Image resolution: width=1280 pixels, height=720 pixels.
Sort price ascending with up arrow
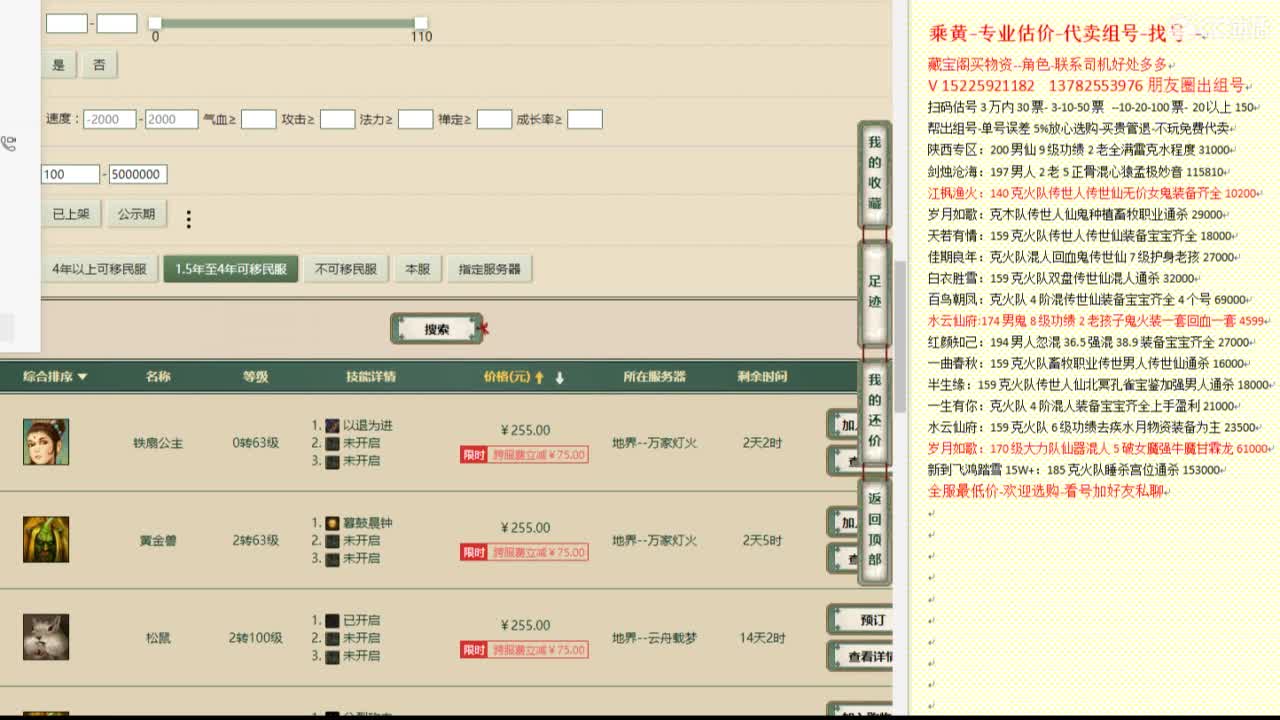click(x=539, y=377)
